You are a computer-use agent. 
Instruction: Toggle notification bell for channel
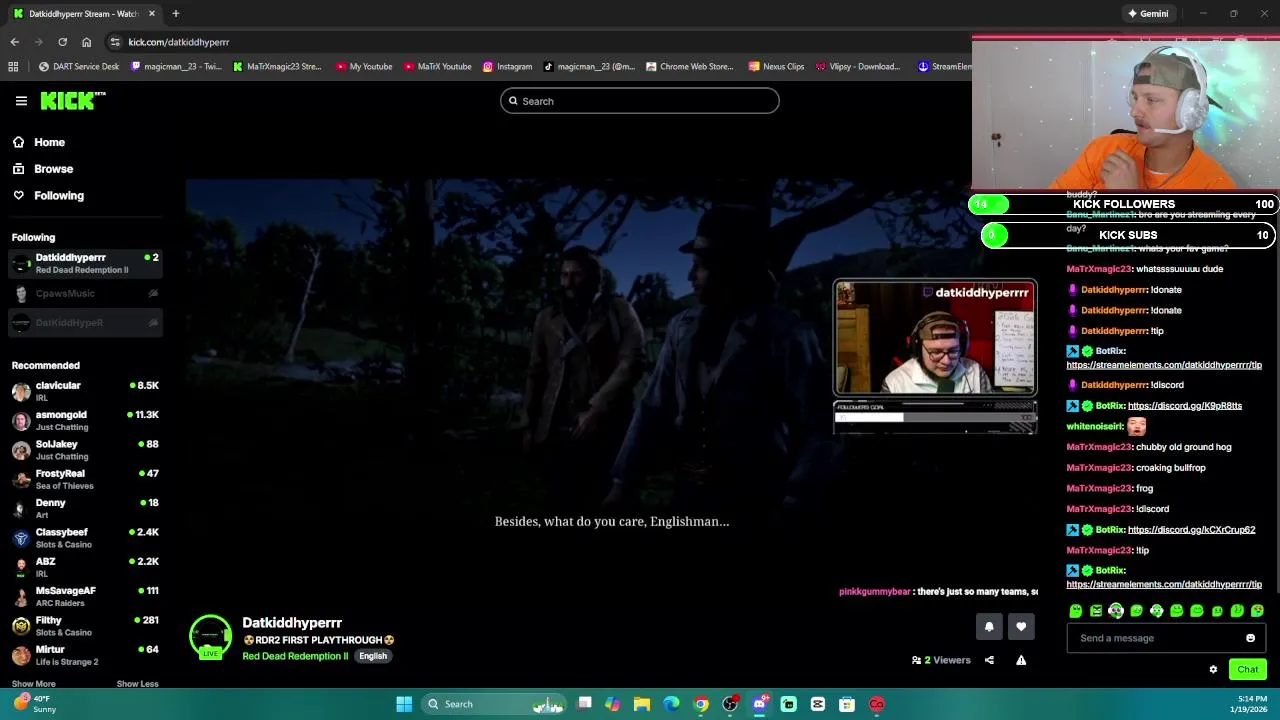[989, 627]
